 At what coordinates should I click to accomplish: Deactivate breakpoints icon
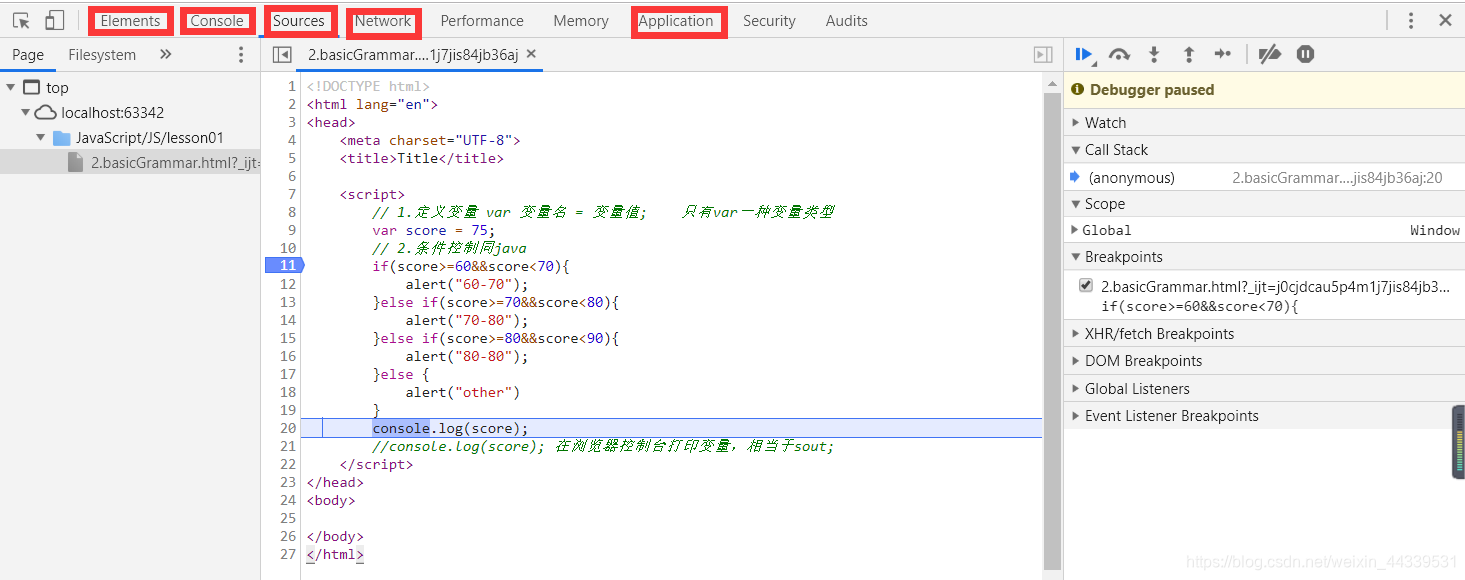tap(1270, 54)
